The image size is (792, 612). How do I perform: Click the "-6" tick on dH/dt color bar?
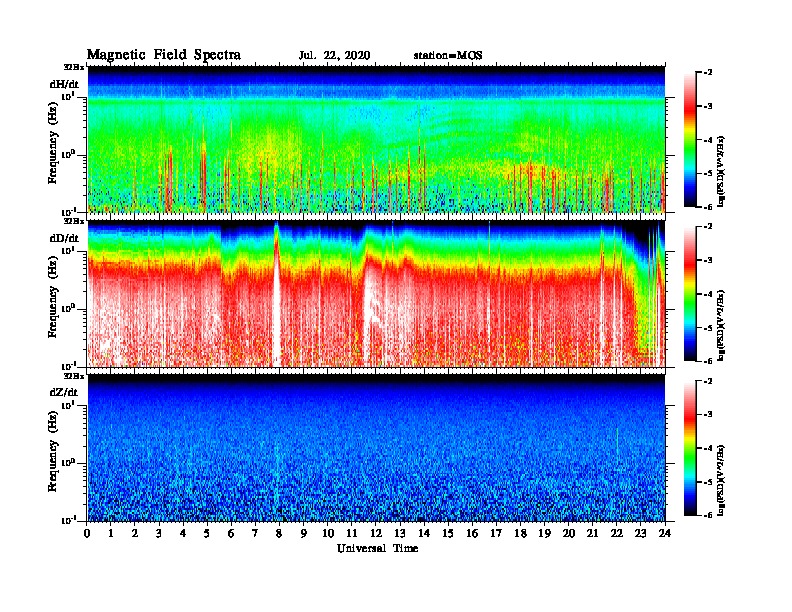pyautogui.click(x=708, y=207)
